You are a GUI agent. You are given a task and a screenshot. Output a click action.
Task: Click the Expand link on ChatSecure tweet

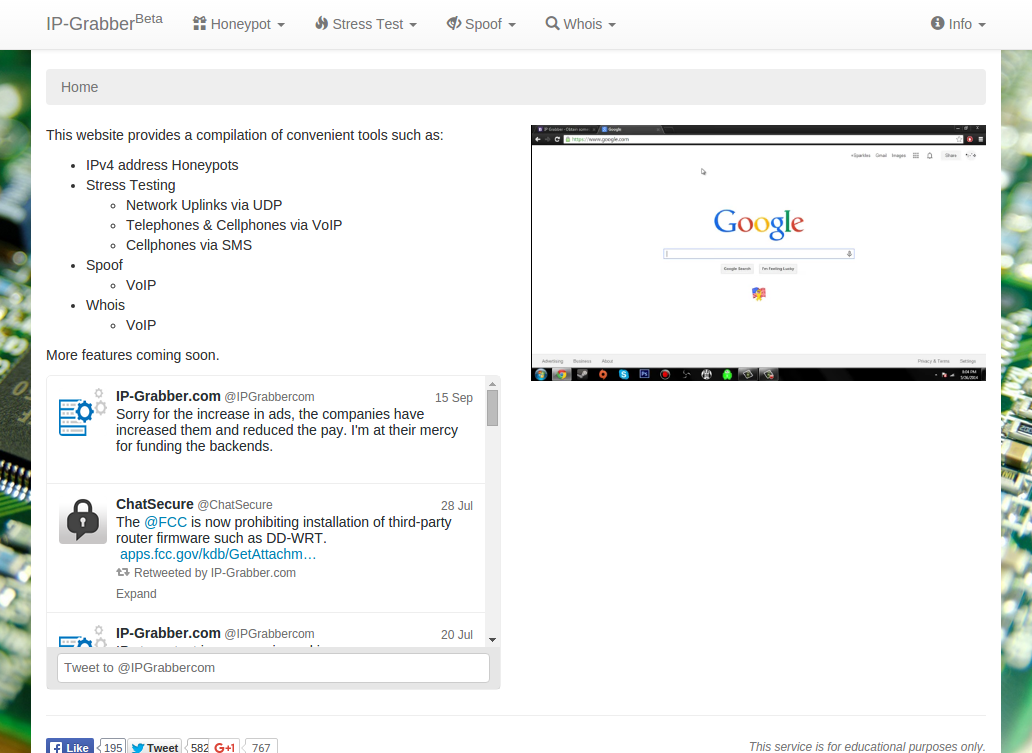136,594
